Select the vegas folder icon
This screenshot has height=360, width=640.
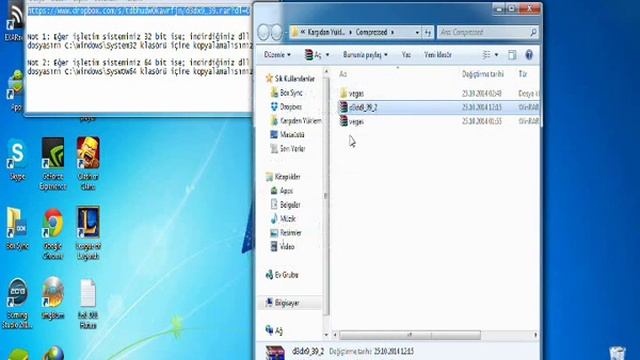(344, 93)
